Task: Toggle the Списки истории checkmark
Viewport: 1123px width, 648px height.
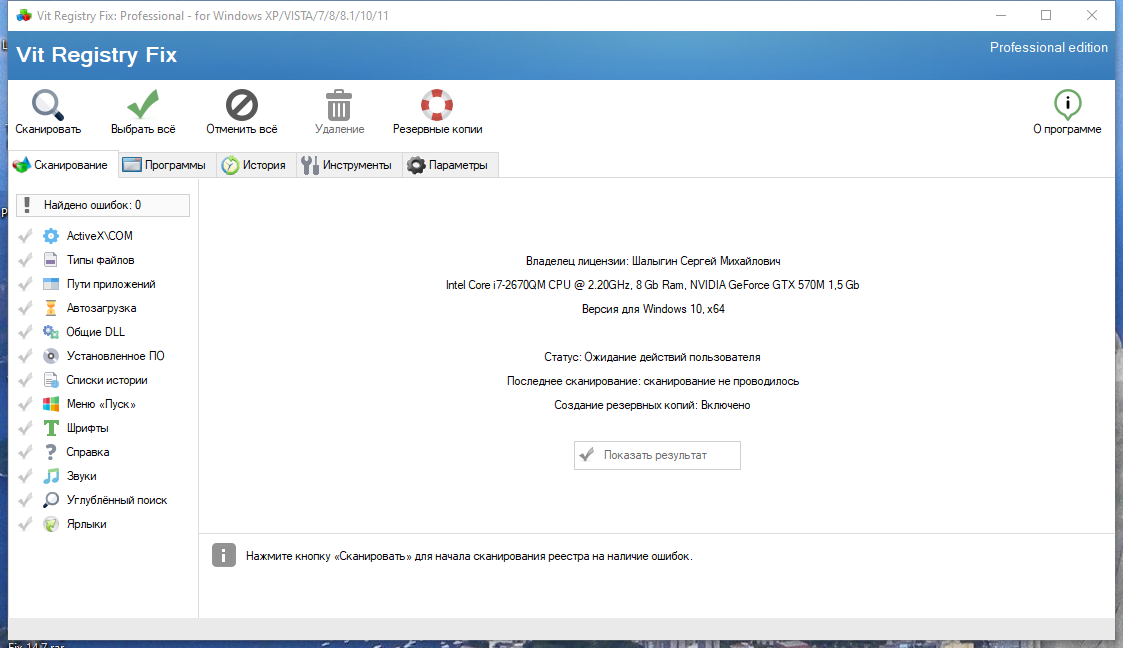Action: click(x=25, y=379)
